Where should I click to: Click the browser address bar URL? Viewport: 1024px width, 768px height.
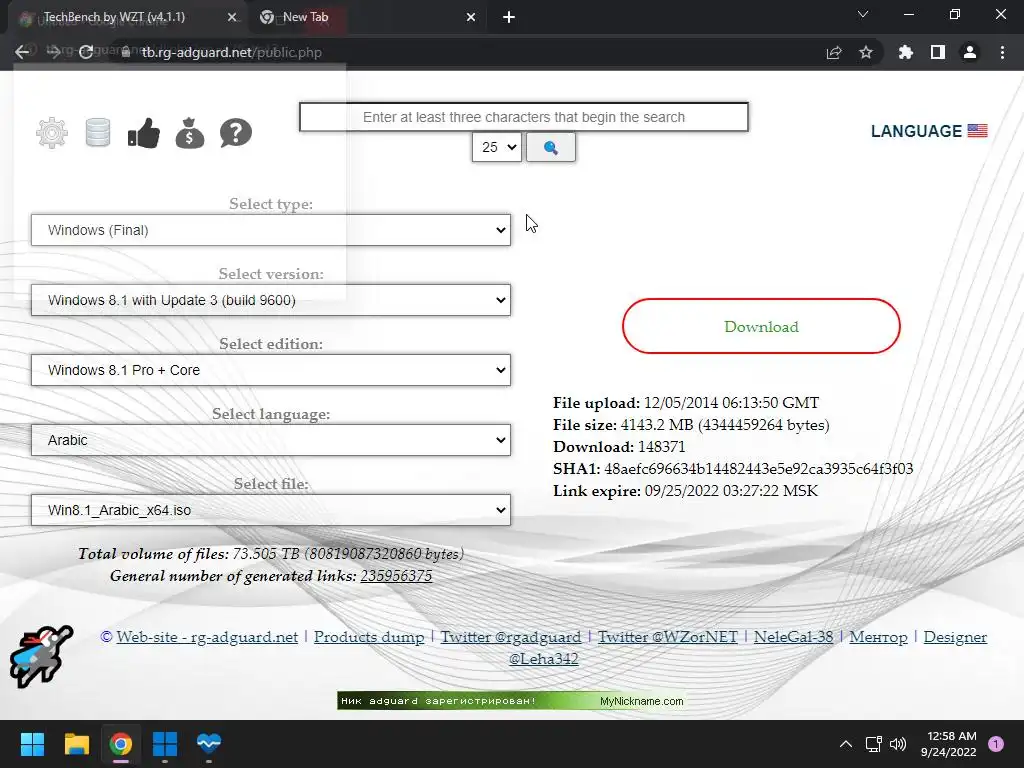(x=232, y=52)
